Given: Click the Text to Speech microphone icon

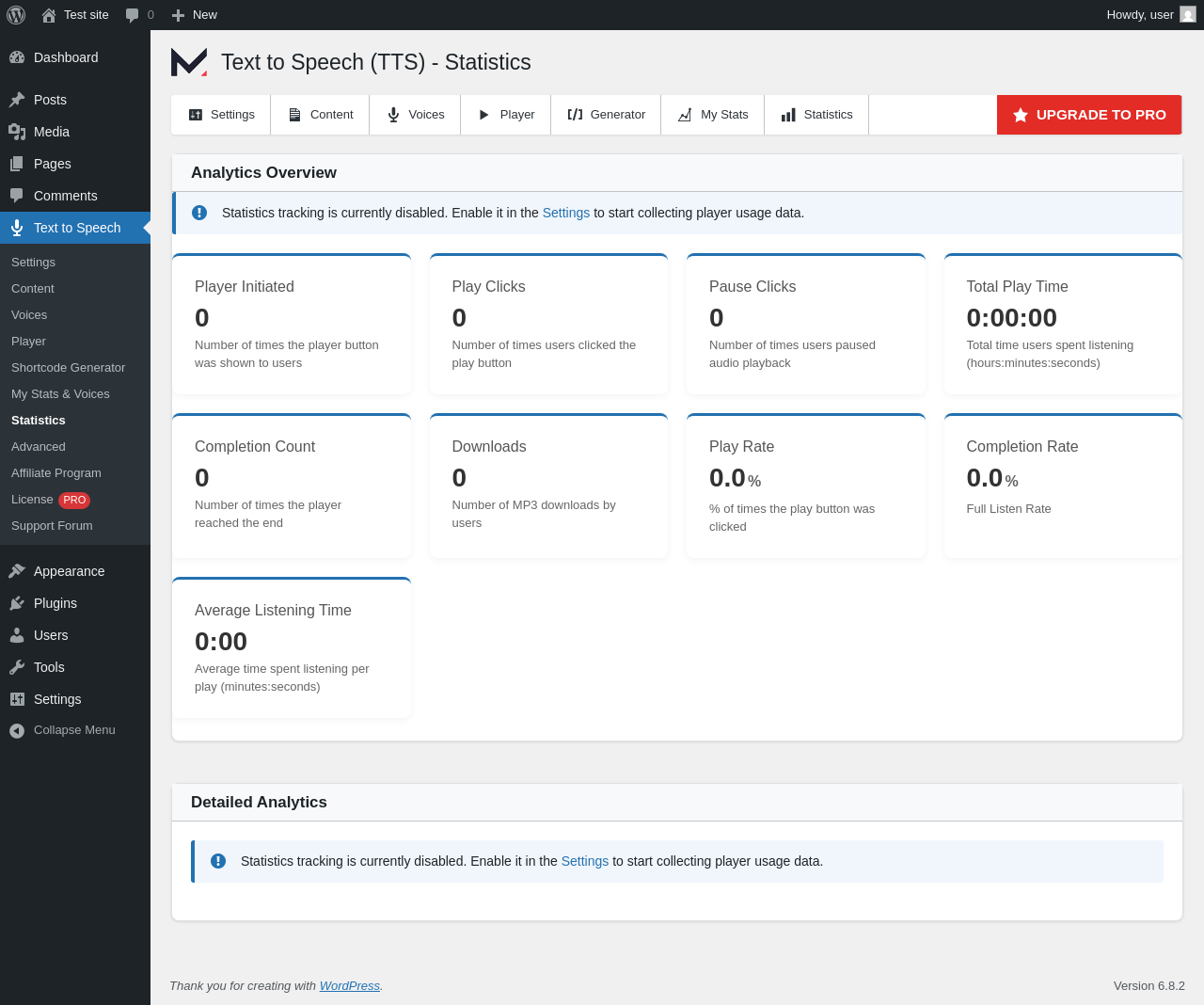Looking at the screenshot, I should pos(17,228).
